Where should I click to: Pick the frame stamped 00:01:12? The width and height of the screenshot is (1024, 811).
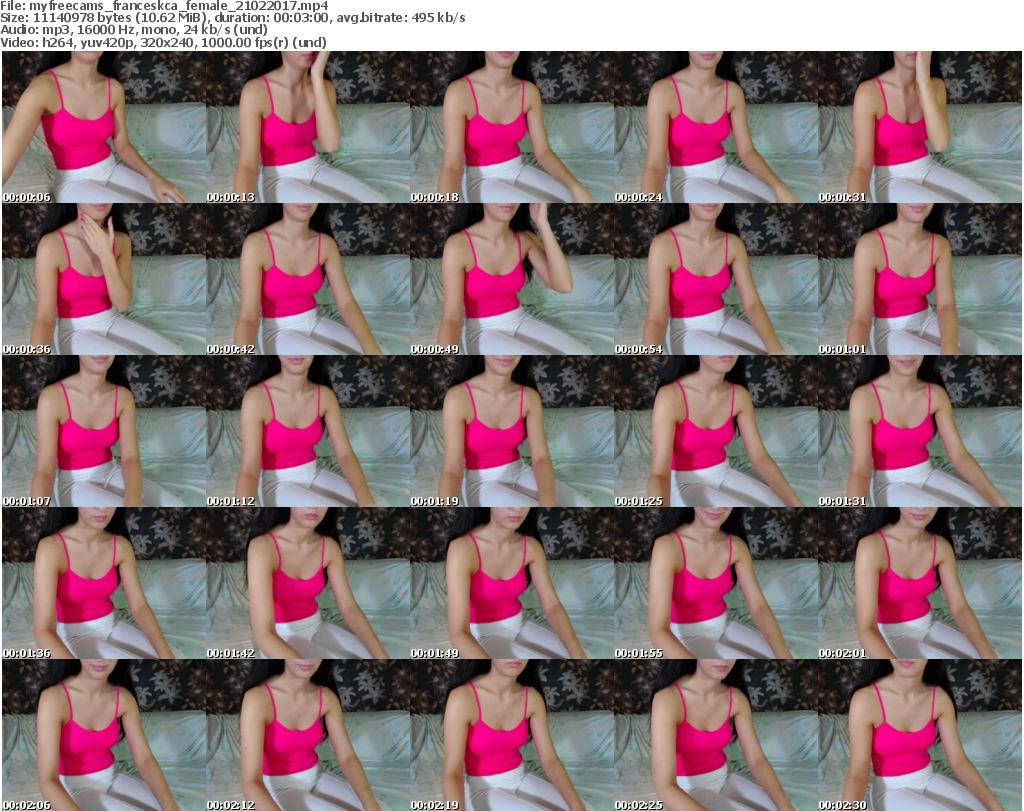tap(308, 431)
